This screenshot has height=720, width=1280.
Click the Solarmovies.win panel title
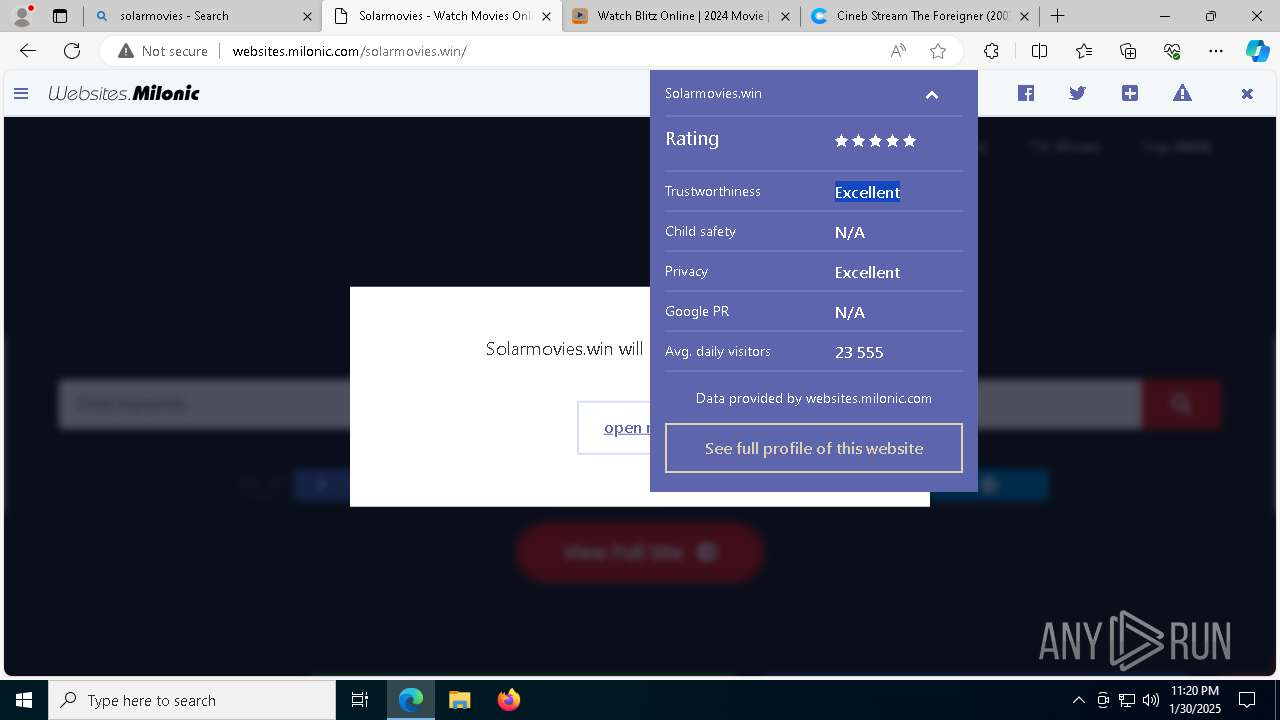713,93
